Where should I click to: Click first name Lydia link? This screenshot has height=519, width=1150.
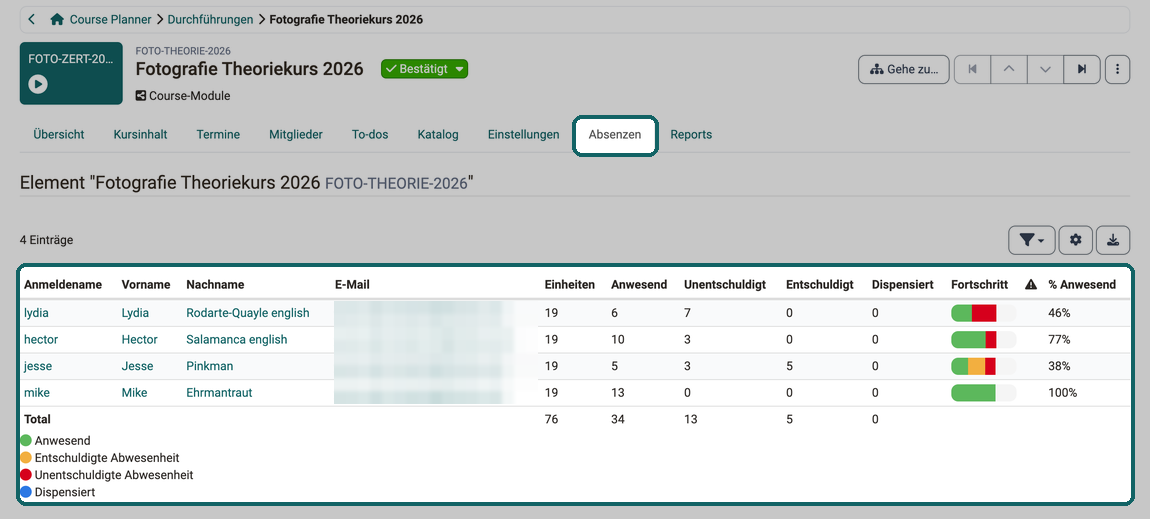135,313
